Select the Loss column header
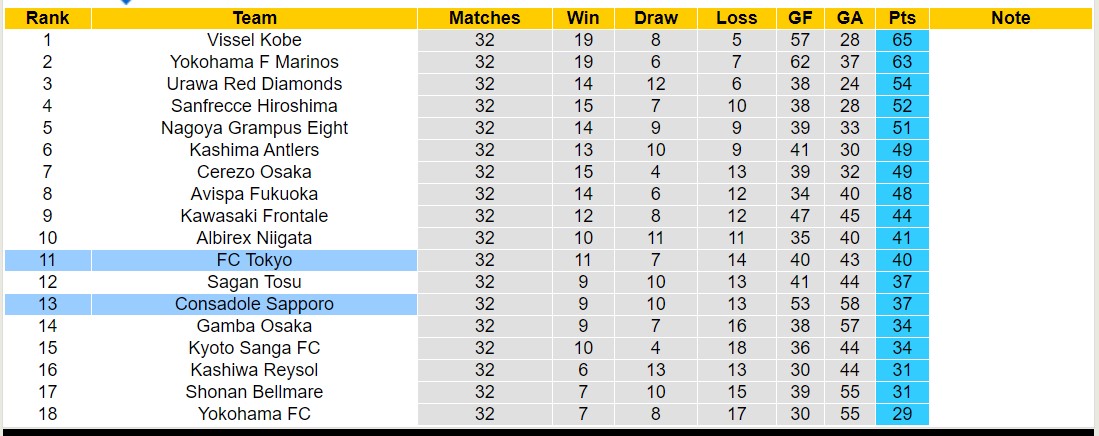This screenshot has height=436, width=1099. pyautogui.click(x=737, y=18)
